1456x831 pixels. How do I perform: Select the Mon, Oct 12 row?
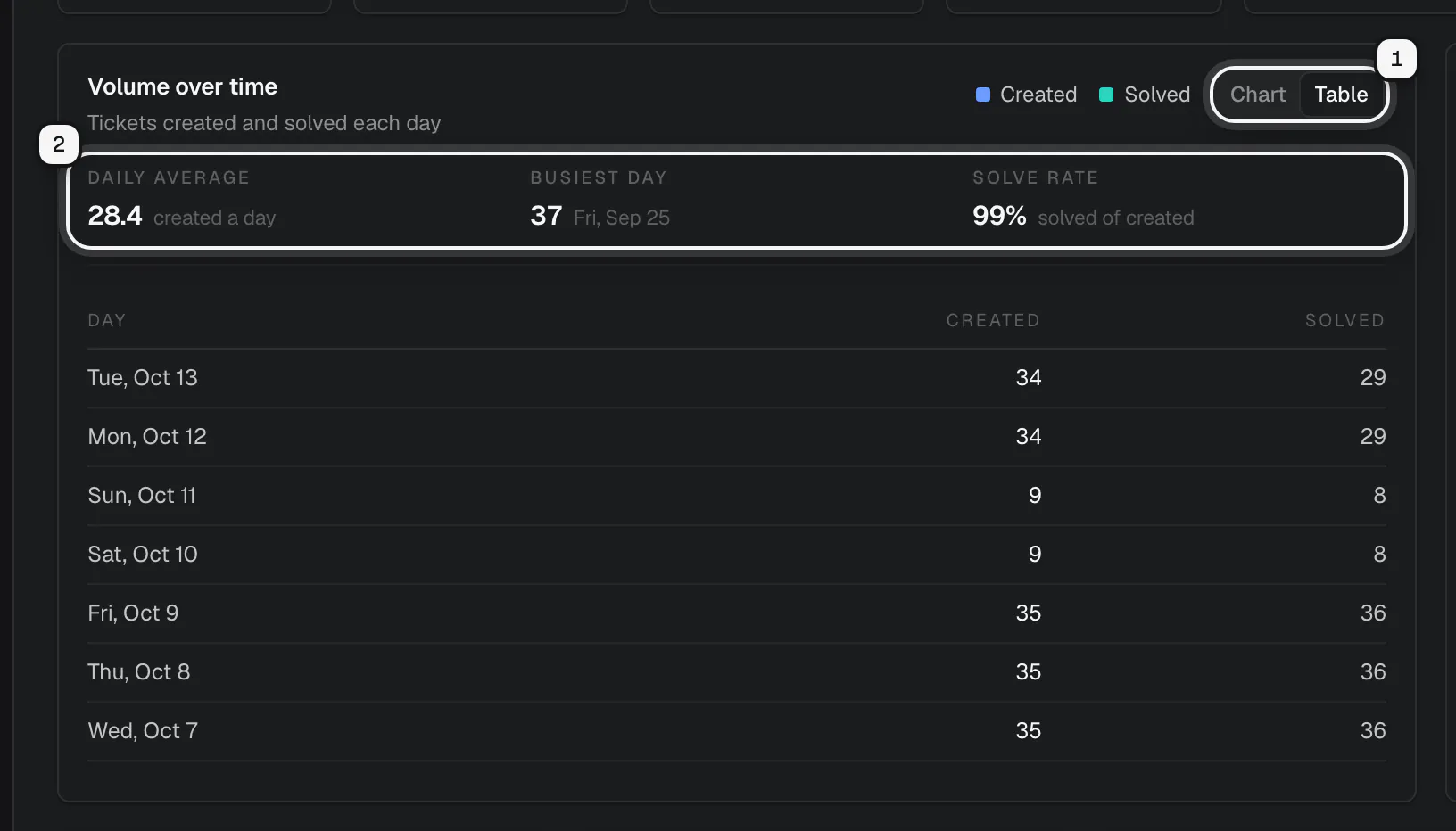pyautogui.click(x=737, y=437)
